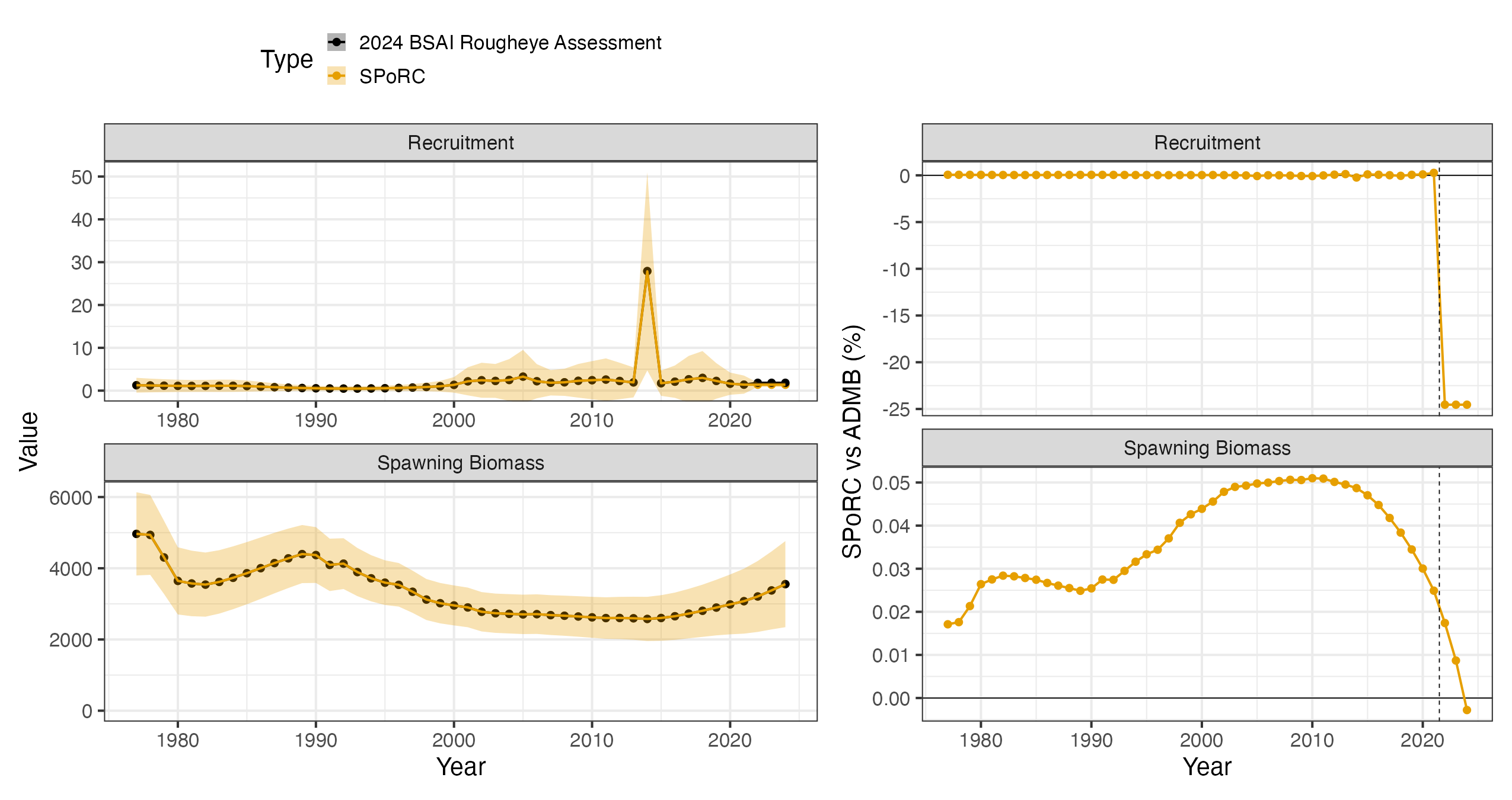The width and height of the screenshot is (1512, 800).
Task: Click the last recruitment difference point near -25
Action: (x=1466, y=405)
